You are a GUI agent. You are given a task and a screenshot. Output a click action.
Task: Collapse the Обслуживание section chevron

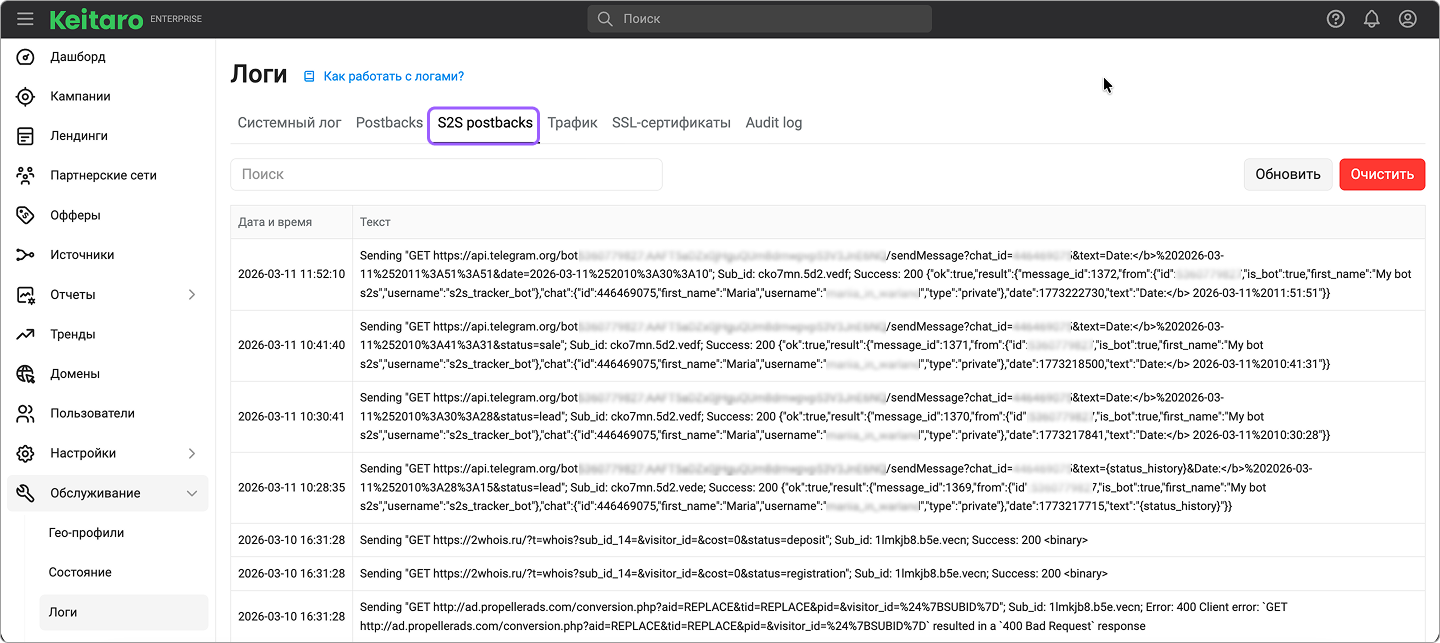(192, 493)
